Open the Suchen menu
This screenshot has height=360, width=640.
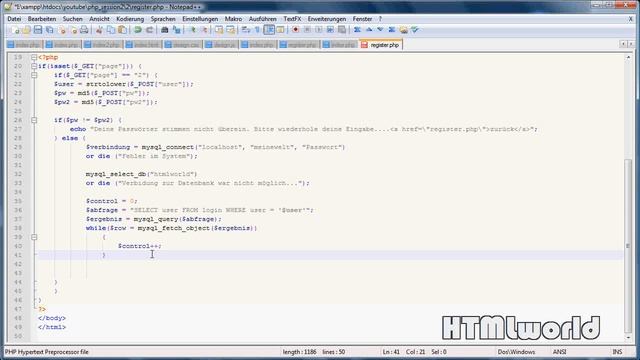tap(72, 19)
